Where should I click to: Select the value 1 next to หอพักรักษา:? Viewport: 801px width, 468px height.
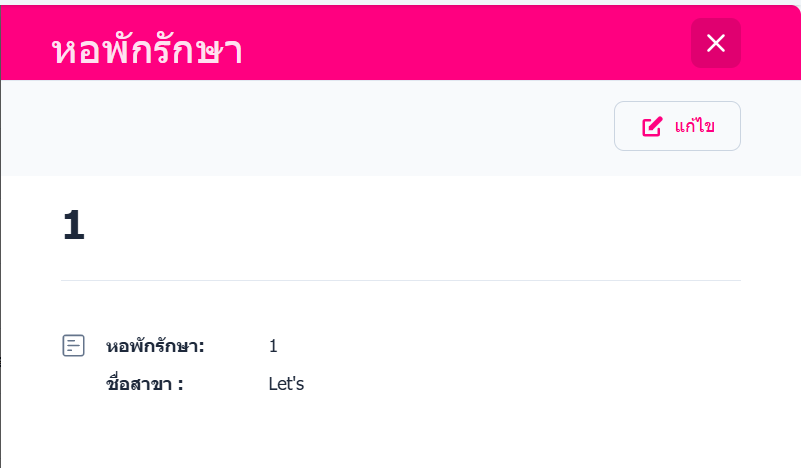pos(273,347)
